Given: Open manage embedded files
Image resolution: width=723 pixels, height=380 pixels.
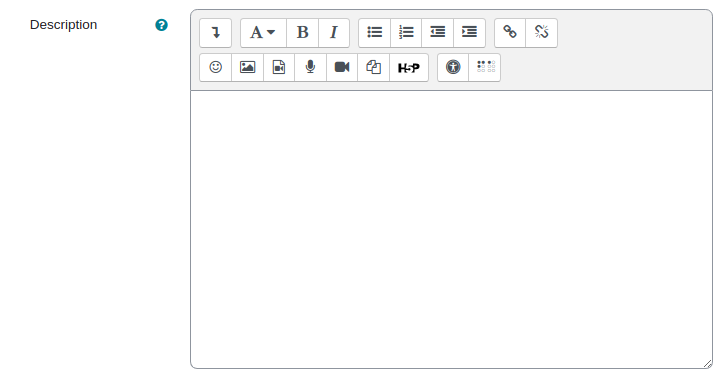Looking at the screenshot, I should click(x=373, y=67).
